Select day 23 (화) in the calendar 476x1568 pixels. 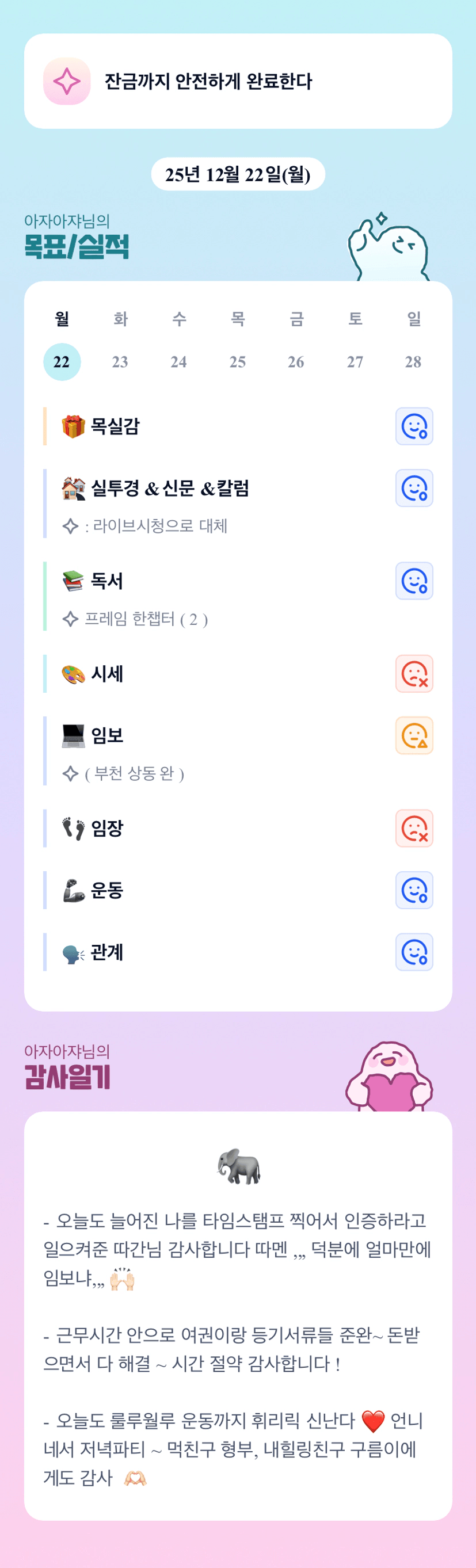coord(120,361)
